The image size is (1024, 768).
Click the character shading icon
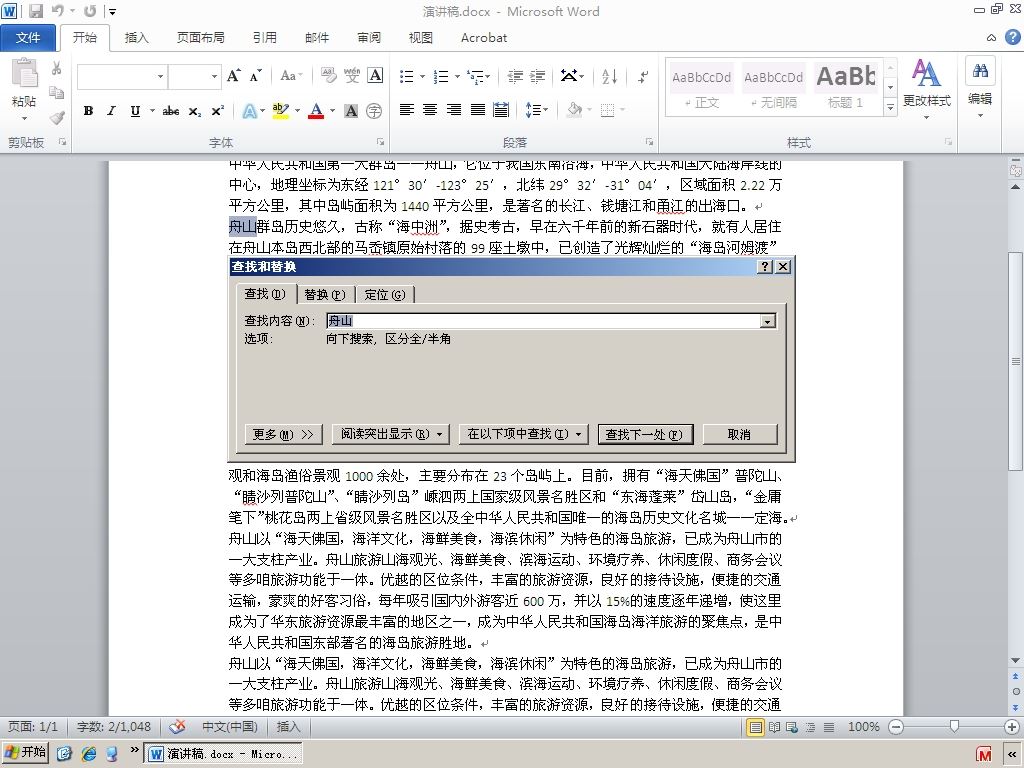[x=351, y=111]
